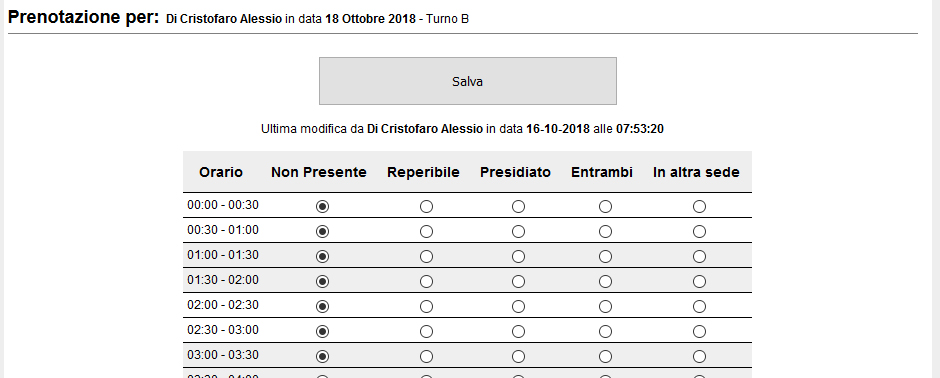The image size is (940, 378).
Task: Click the Salva button
Action: coord(468,81)
